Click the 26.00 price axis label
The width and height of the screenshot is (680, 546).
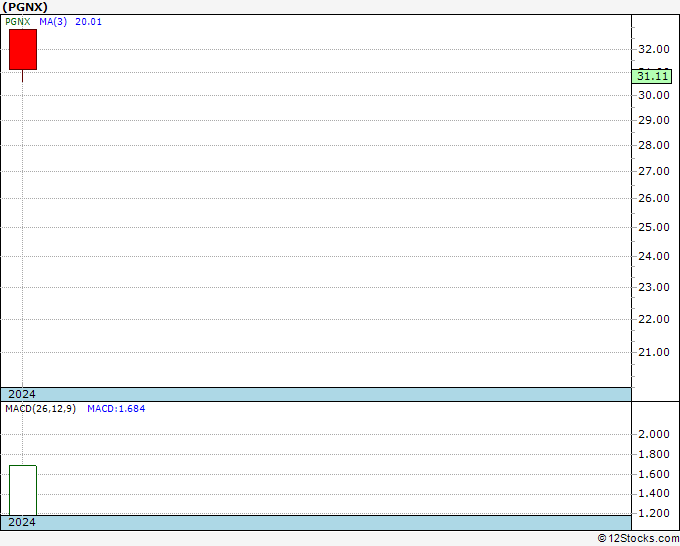click(654, 199)
